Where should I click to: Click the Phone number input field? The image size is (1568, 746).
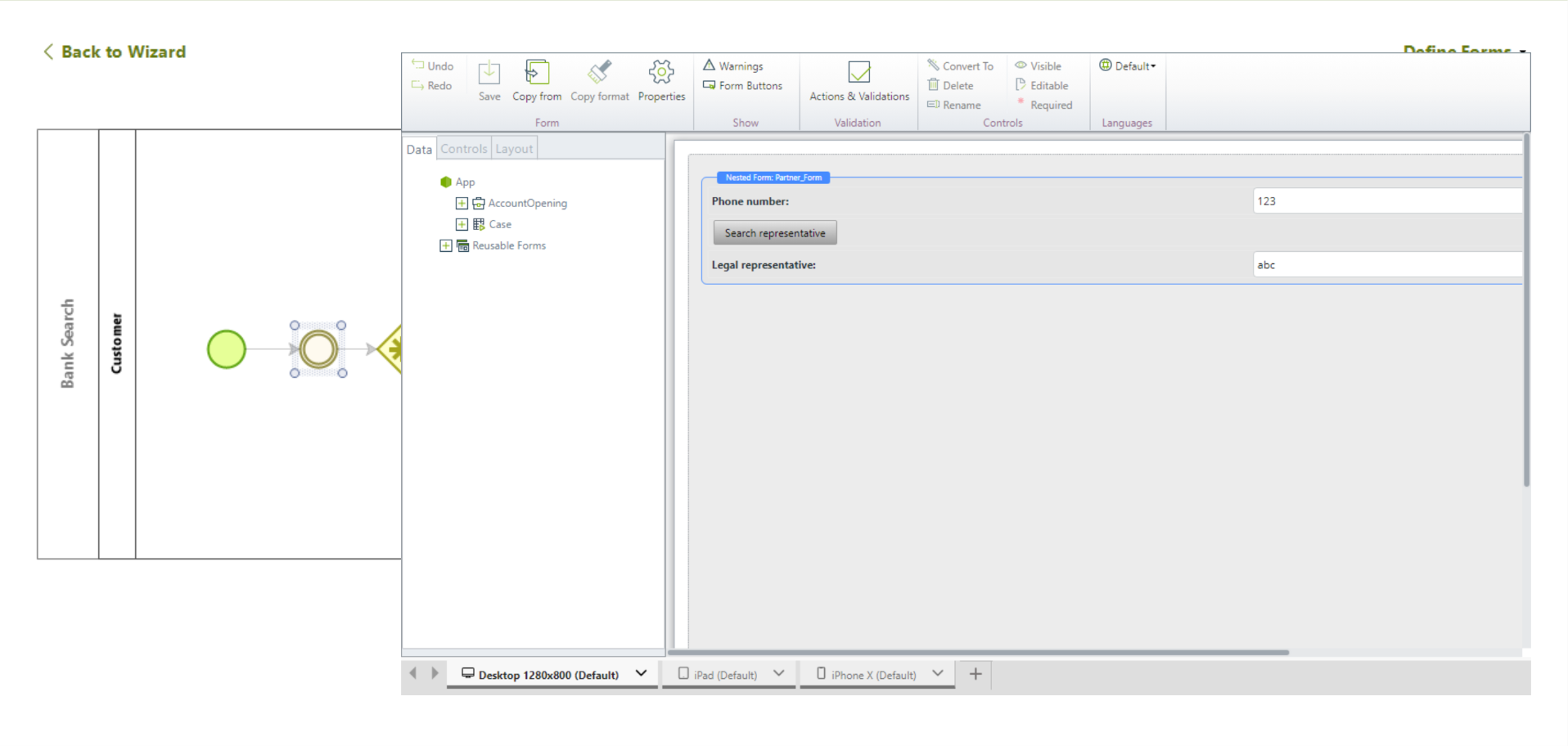[x=1386, y=201]
